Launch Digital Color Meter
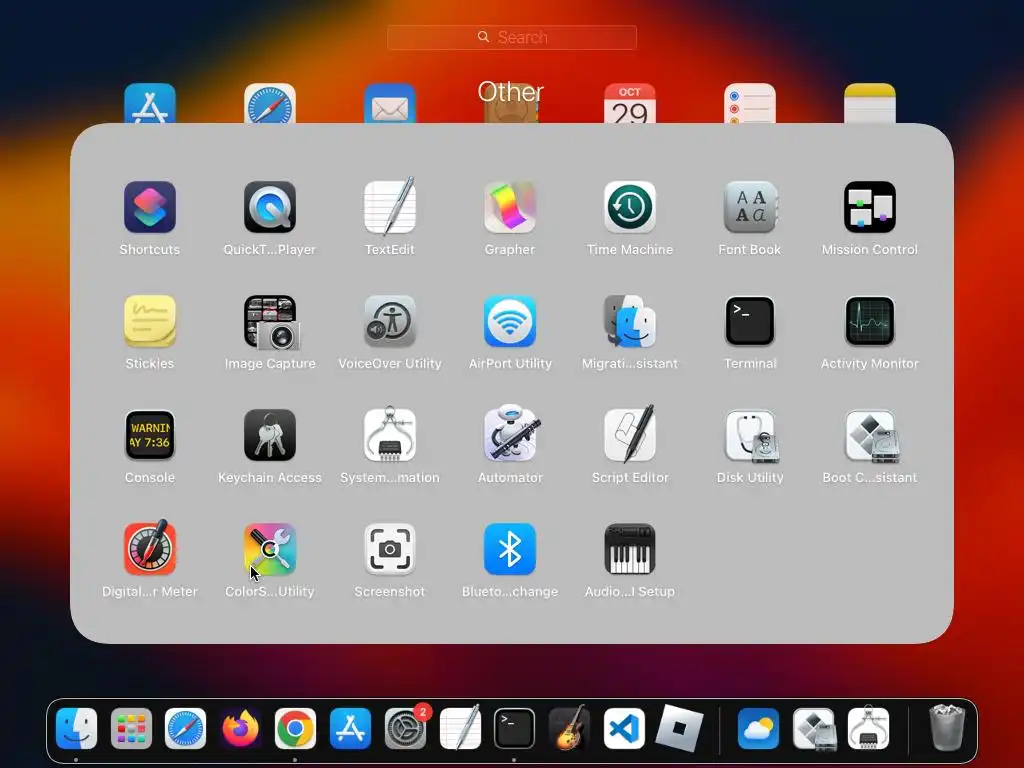 click(x=150, y=548)
